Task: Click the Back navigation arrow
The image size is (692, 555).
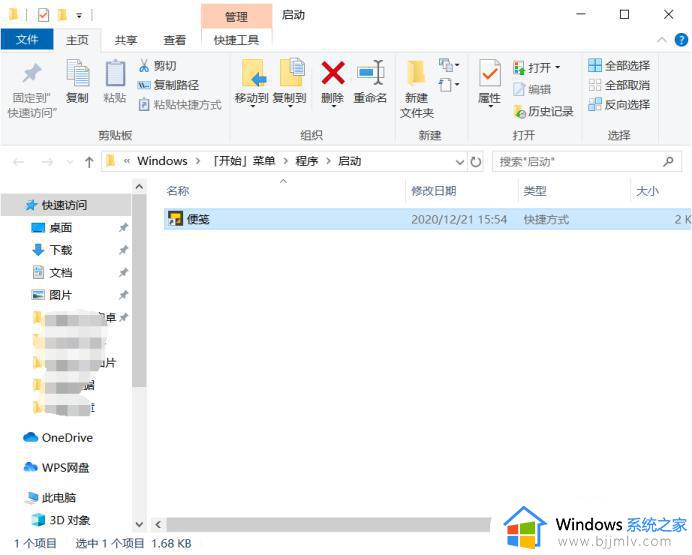Action: (19, 162)
